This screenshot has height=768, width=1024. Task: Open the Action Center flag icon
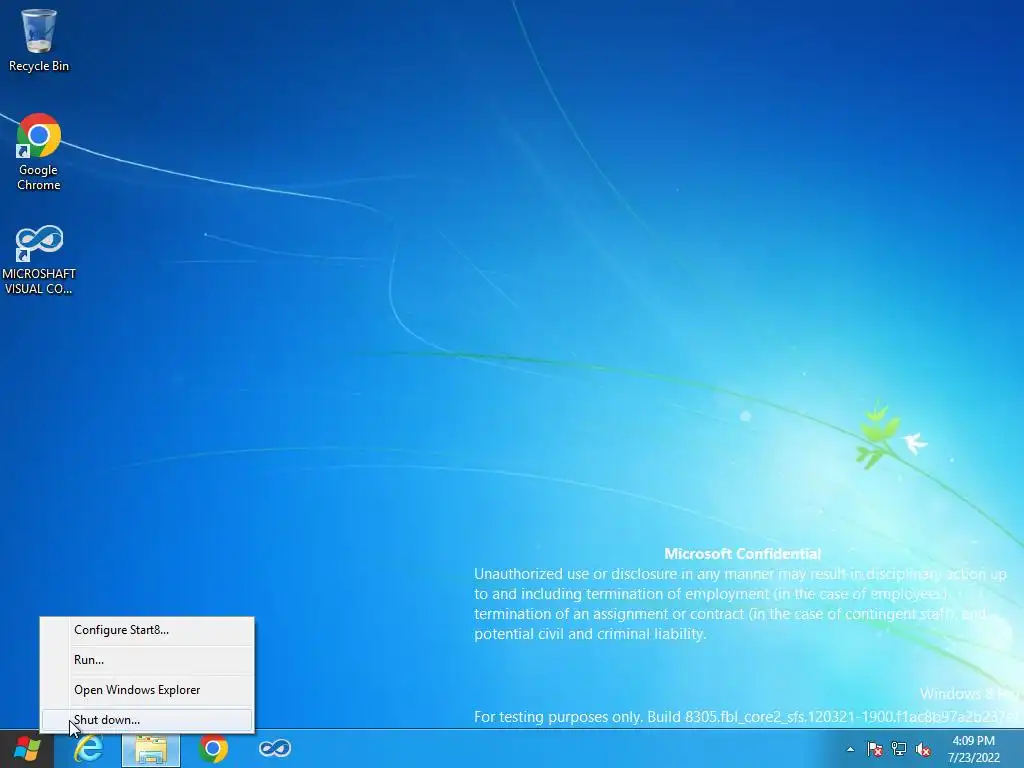point(874,749)
